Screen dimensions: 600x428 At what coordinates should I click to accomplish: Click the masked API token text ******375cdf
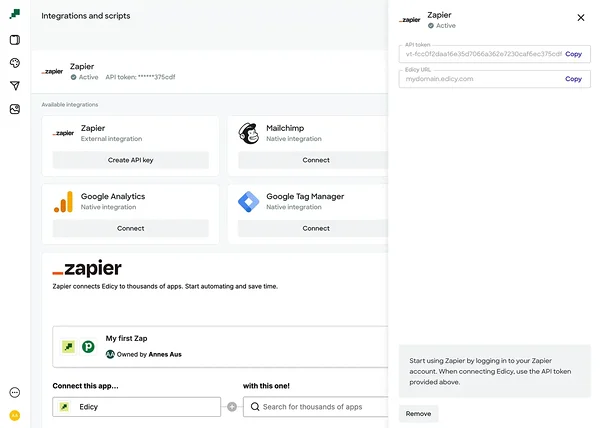point(157,77)
